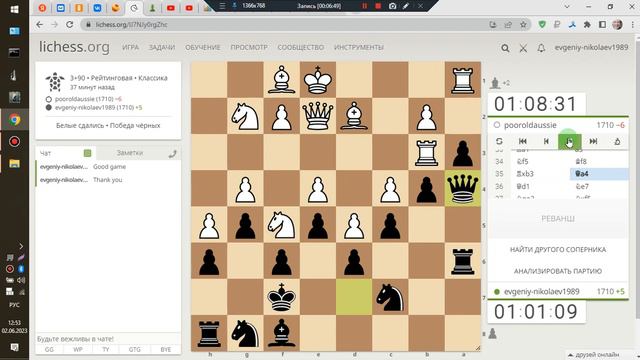Open Chrome three-dot menu
This screenshot has height=360, width=640.
point(633,24)
